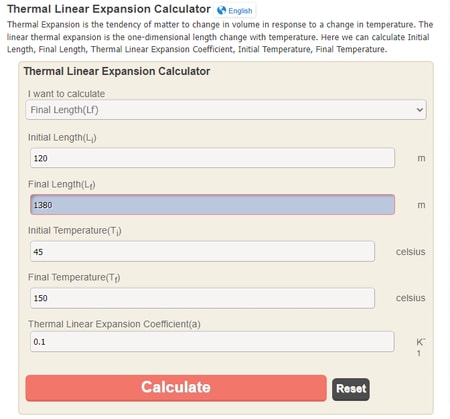450x419 pixels.
Task: Click the Initial Length(Li) label
Action: (62, 138)
